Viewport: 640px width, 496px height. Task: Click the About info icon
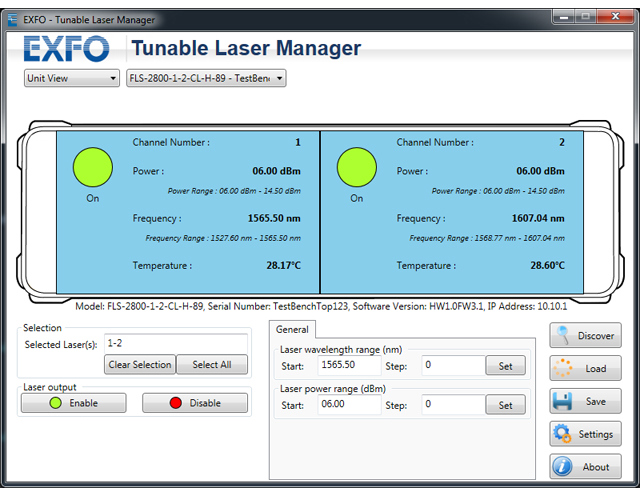click(x=562, y=466)
